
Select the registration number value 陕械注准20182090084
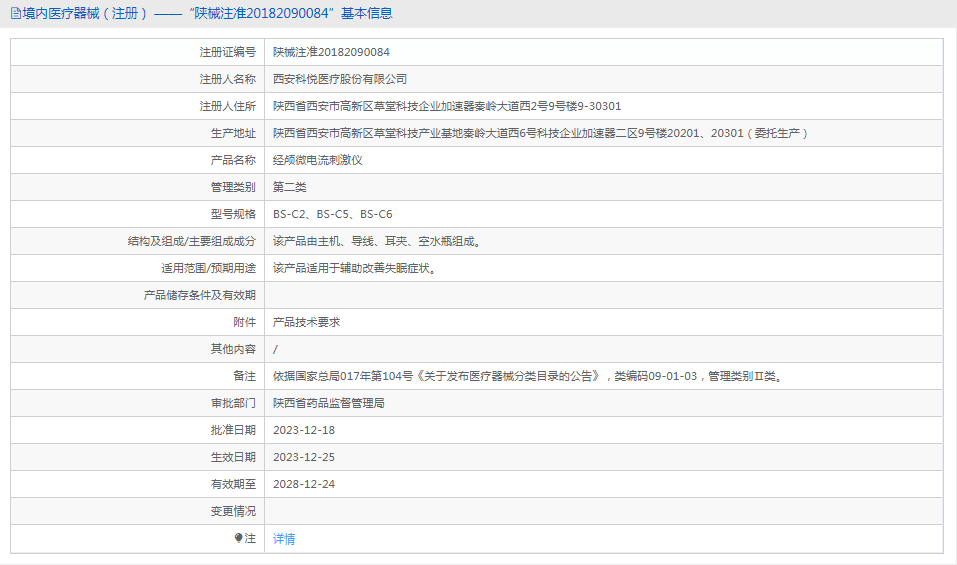pyautogui.click(x=331, y=52)
